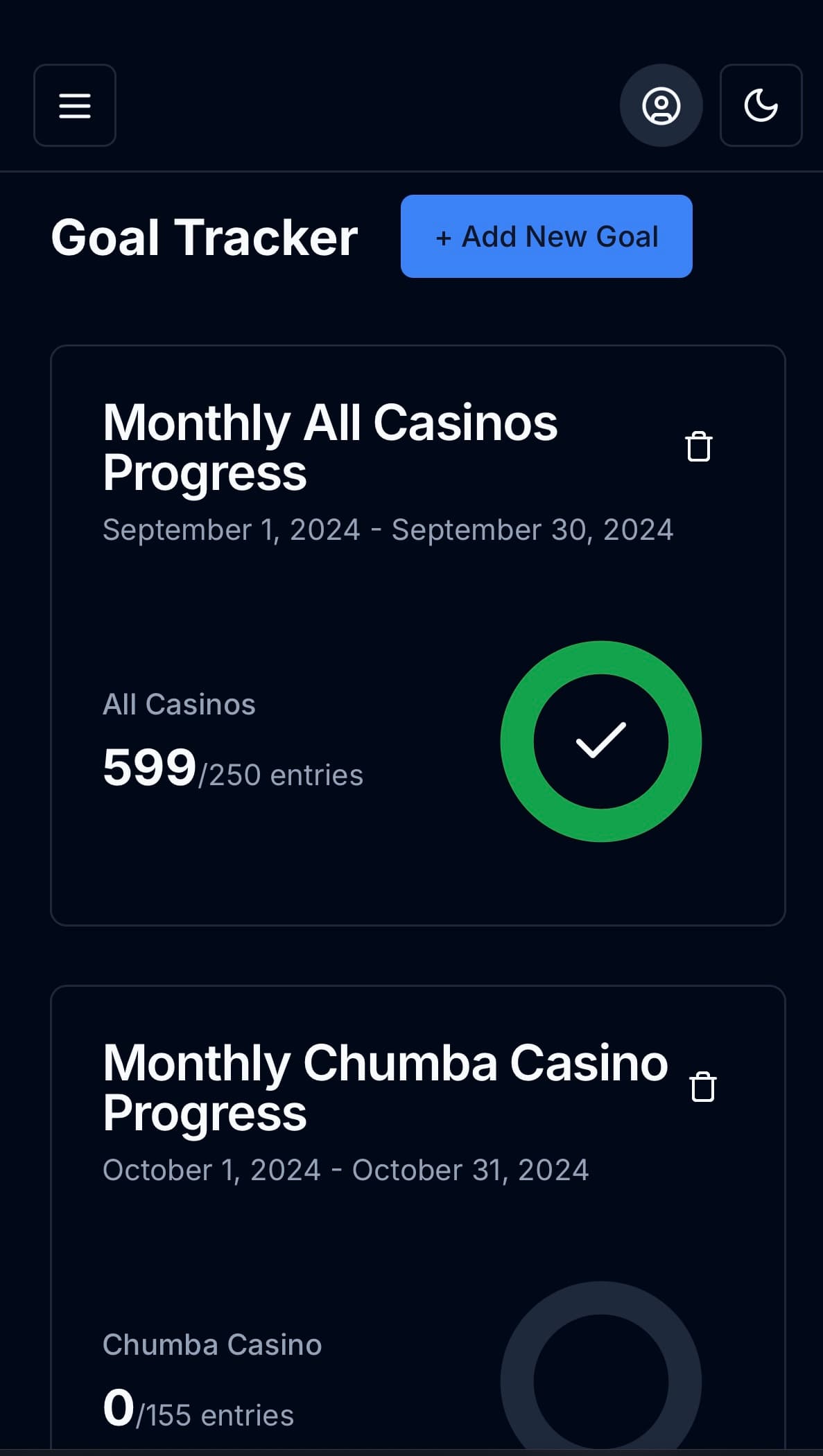This screenshot has width=823, height=1456.
Task: Open the Monthly Chumba Casino Progress title
Action: (385, 1088)
